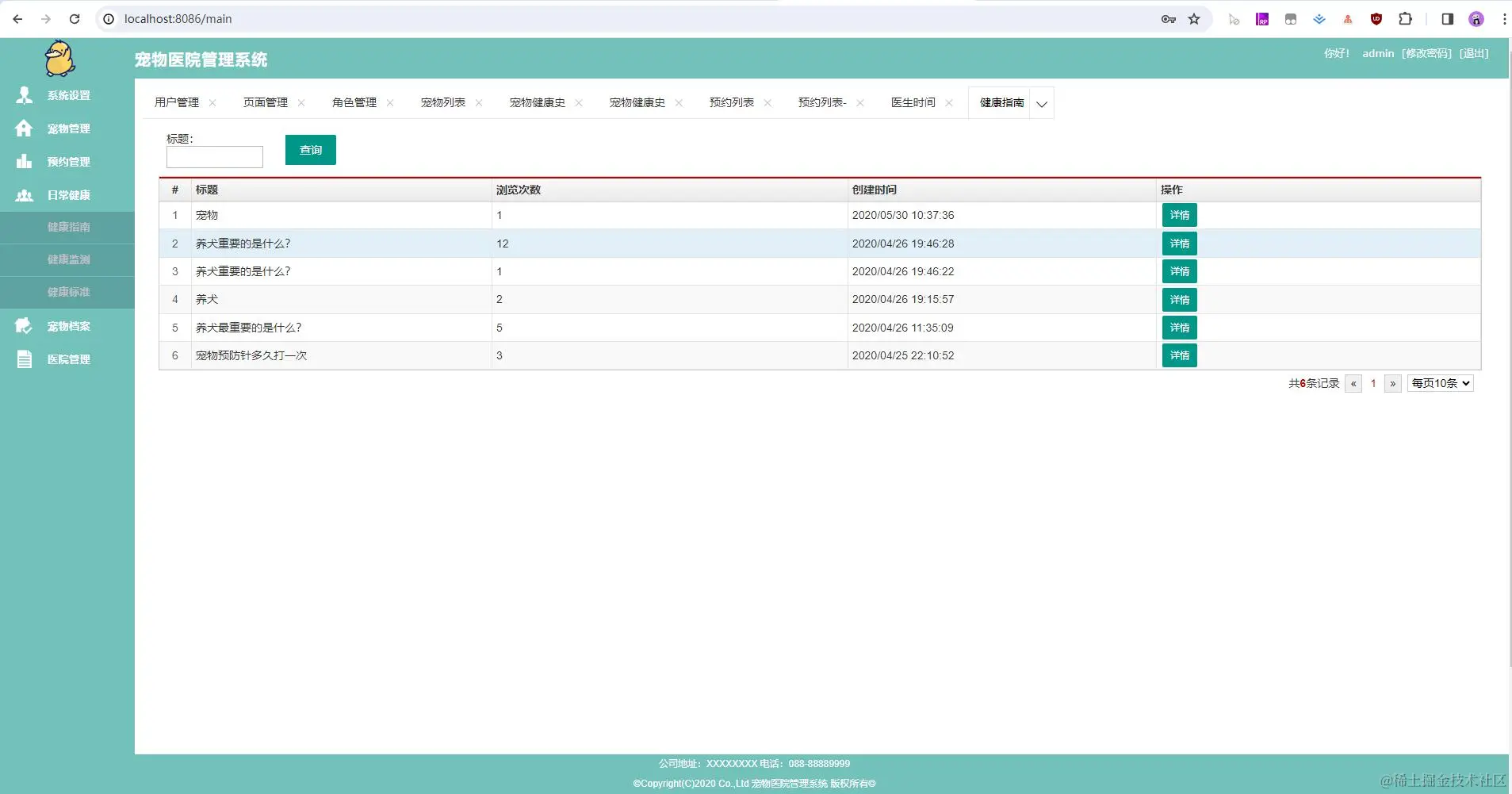Bookmark this page with star
1512x794 pixels.
(1194, 19)
